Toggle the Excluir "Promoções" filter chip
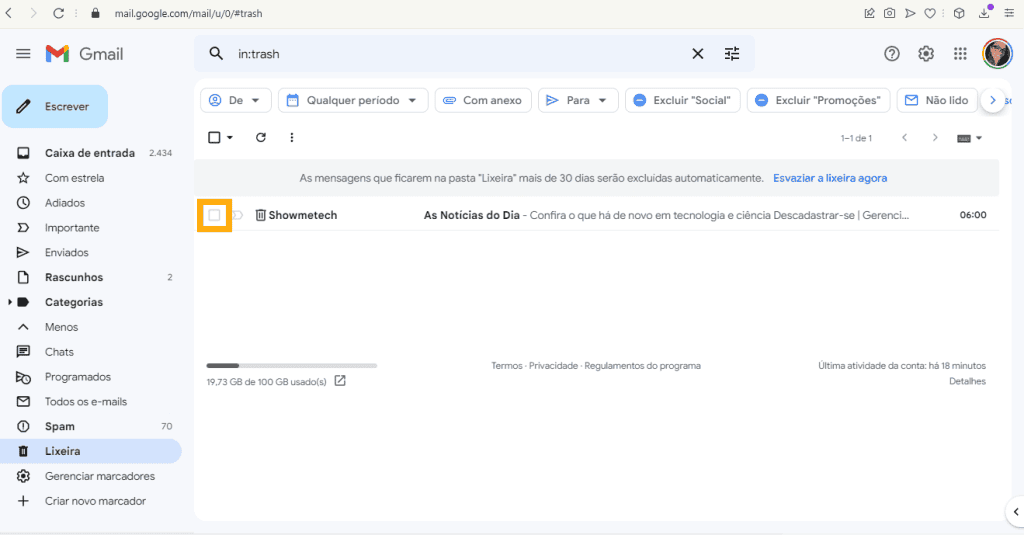The height and width of the screenshot is (535, 1024). click(818, 100)
